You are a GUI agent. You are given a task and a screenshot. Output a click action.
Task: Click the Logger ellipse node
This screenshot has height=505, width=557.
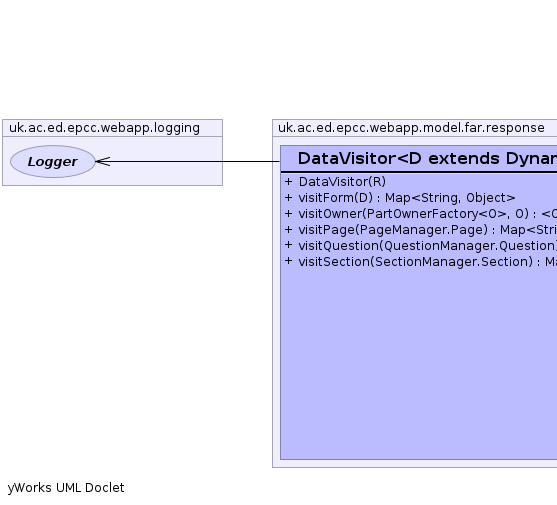(53, 162)
